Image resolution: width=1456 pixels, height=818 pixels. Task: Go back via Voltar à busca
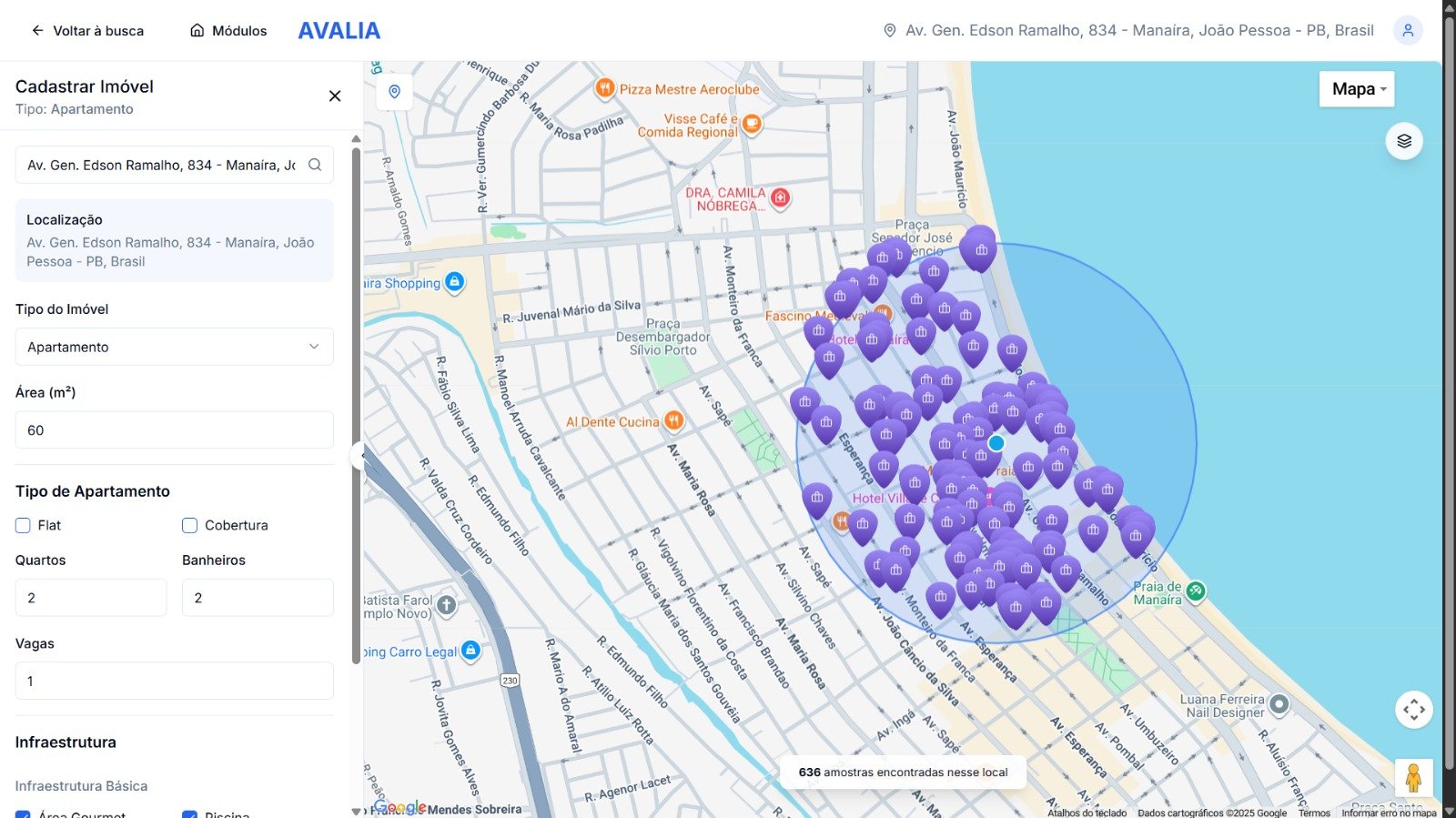(x=87, y=31)
